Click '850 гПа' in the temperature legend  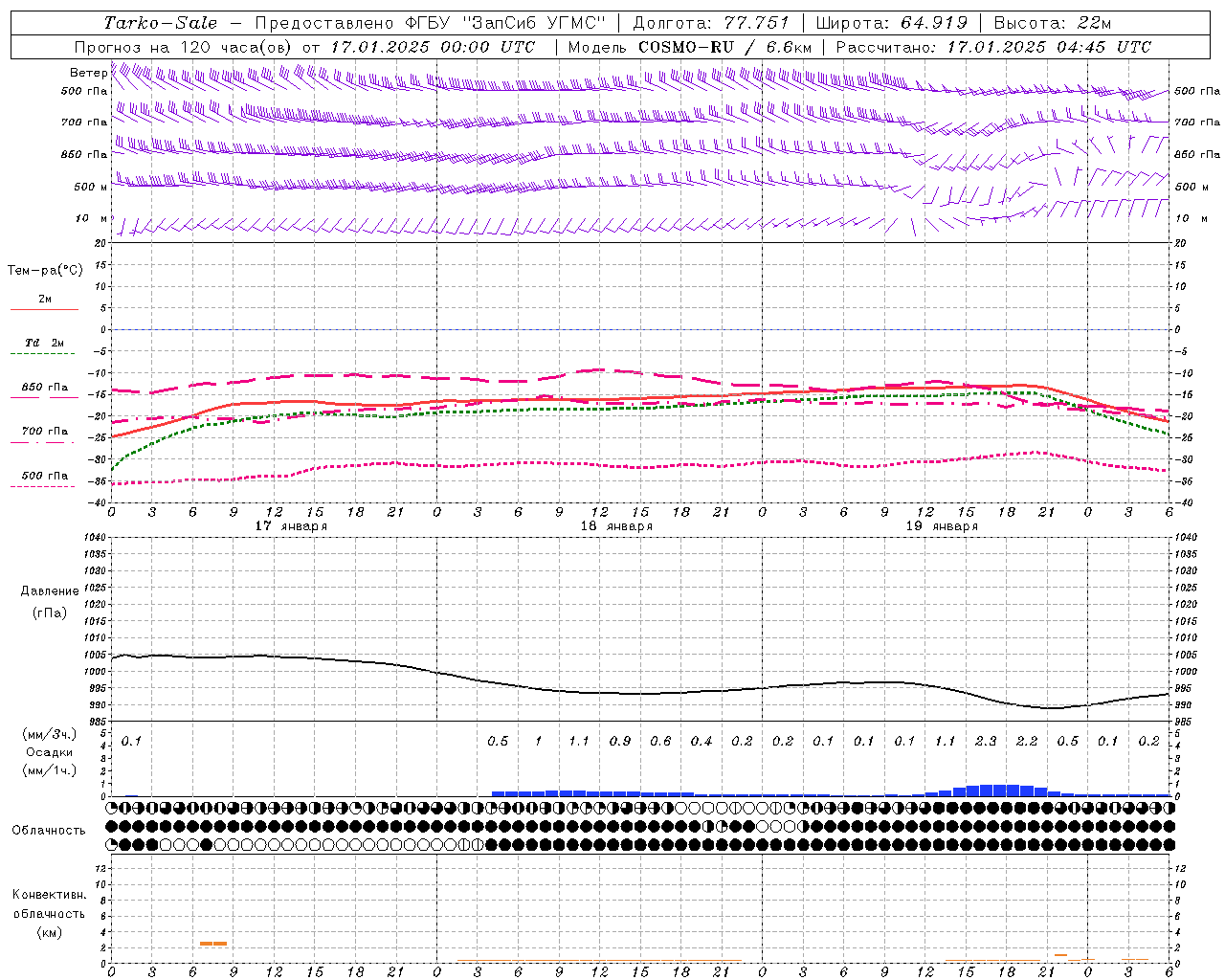tap(45, 388)
